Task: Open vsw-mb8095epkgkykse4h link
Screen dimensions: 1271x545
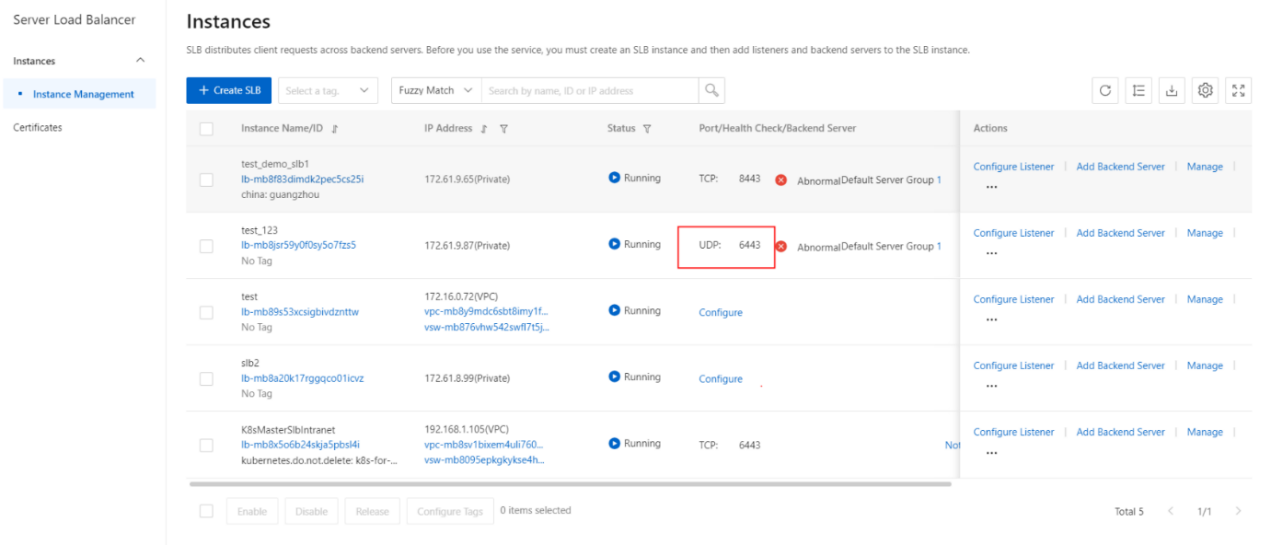Action: coord(485,460)
